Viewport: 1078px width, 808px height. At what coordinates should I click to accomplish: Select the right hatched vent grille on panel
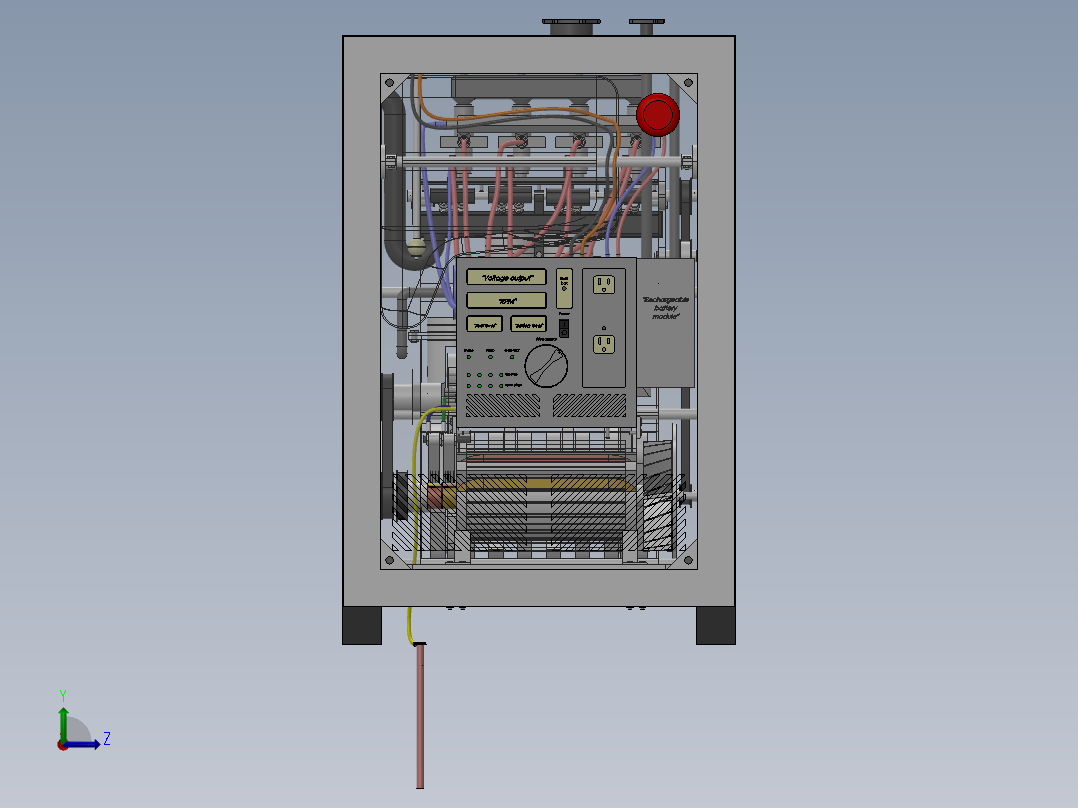click(x=589, y=405)
